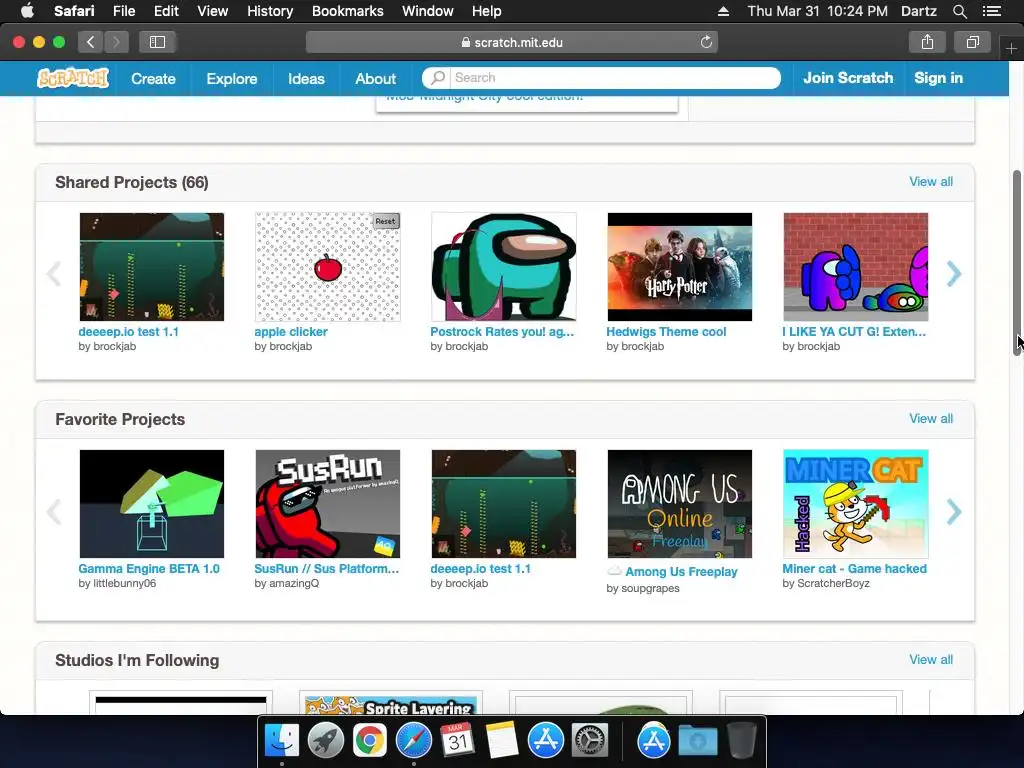Open the About page link
Screen dimensions: 1024x768
[x=376, y=78]
